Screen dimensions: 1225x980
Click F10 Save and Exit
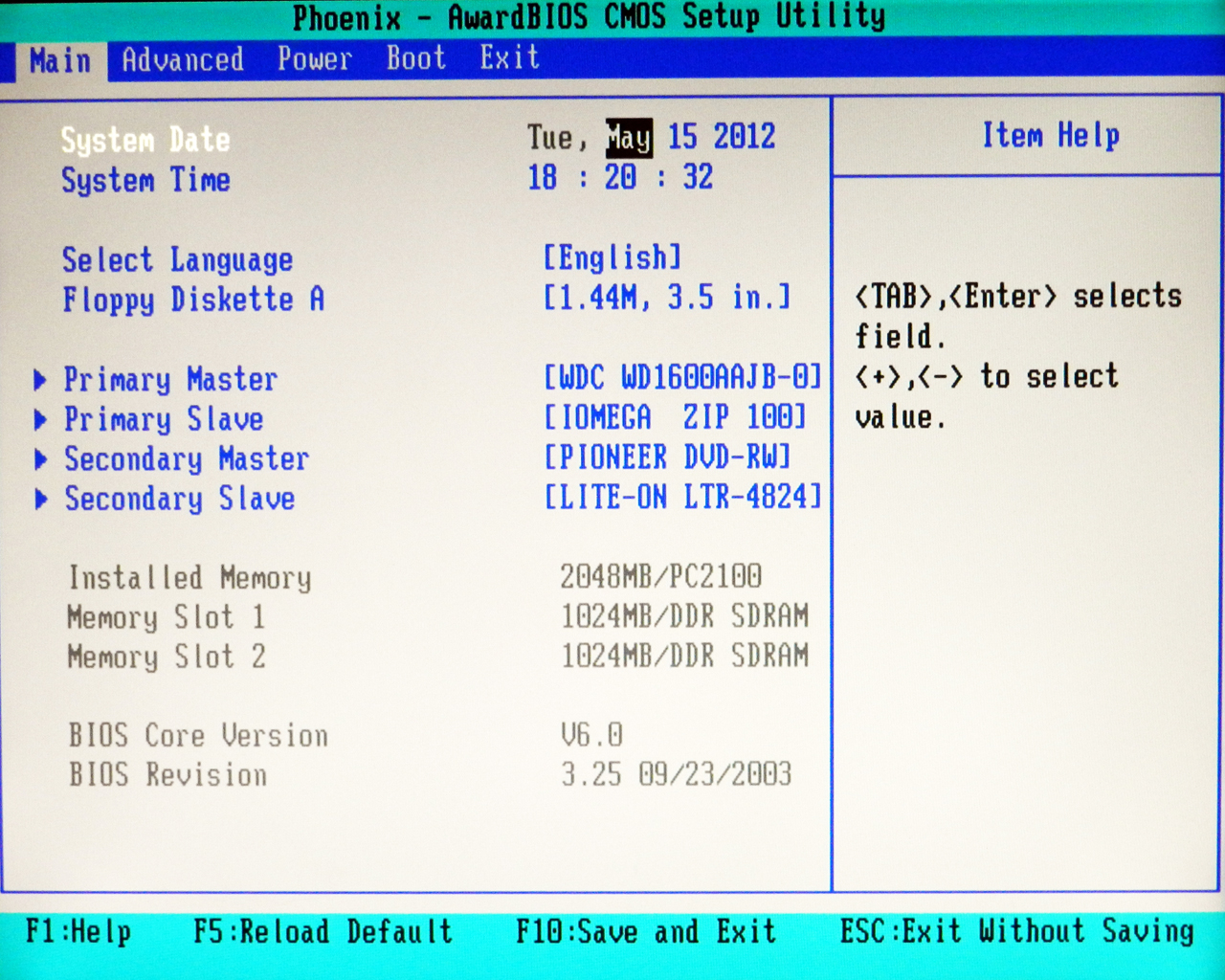click(645, 931)
